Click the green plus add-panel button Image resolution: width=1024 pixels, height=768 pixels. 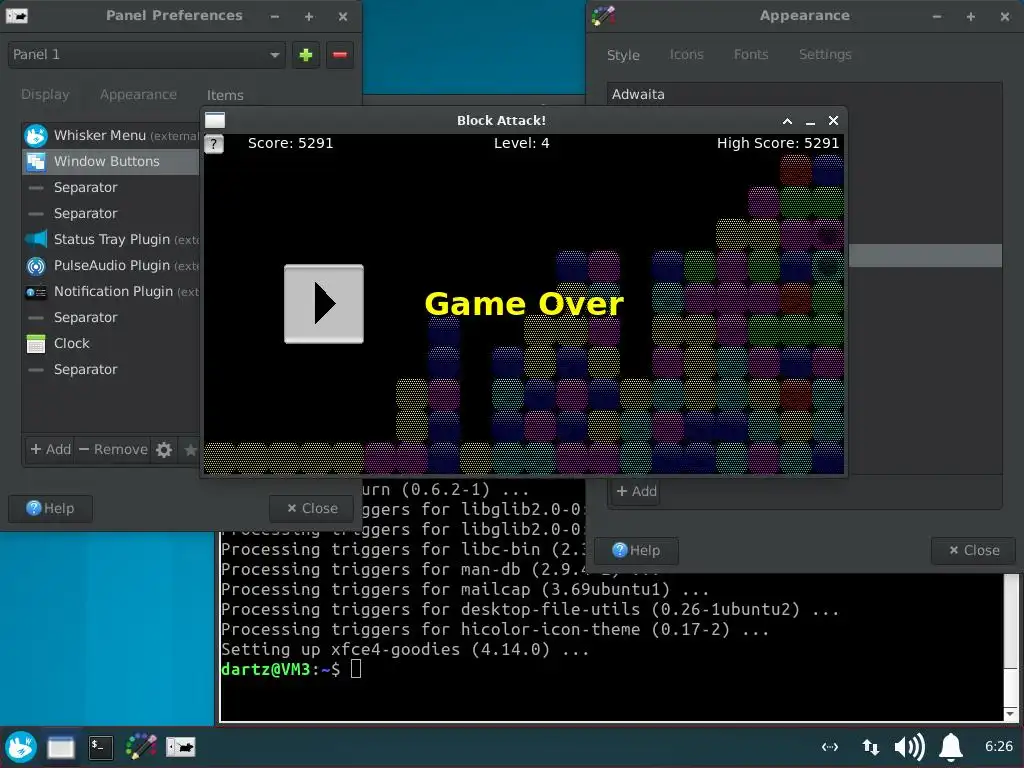[306, 55]
